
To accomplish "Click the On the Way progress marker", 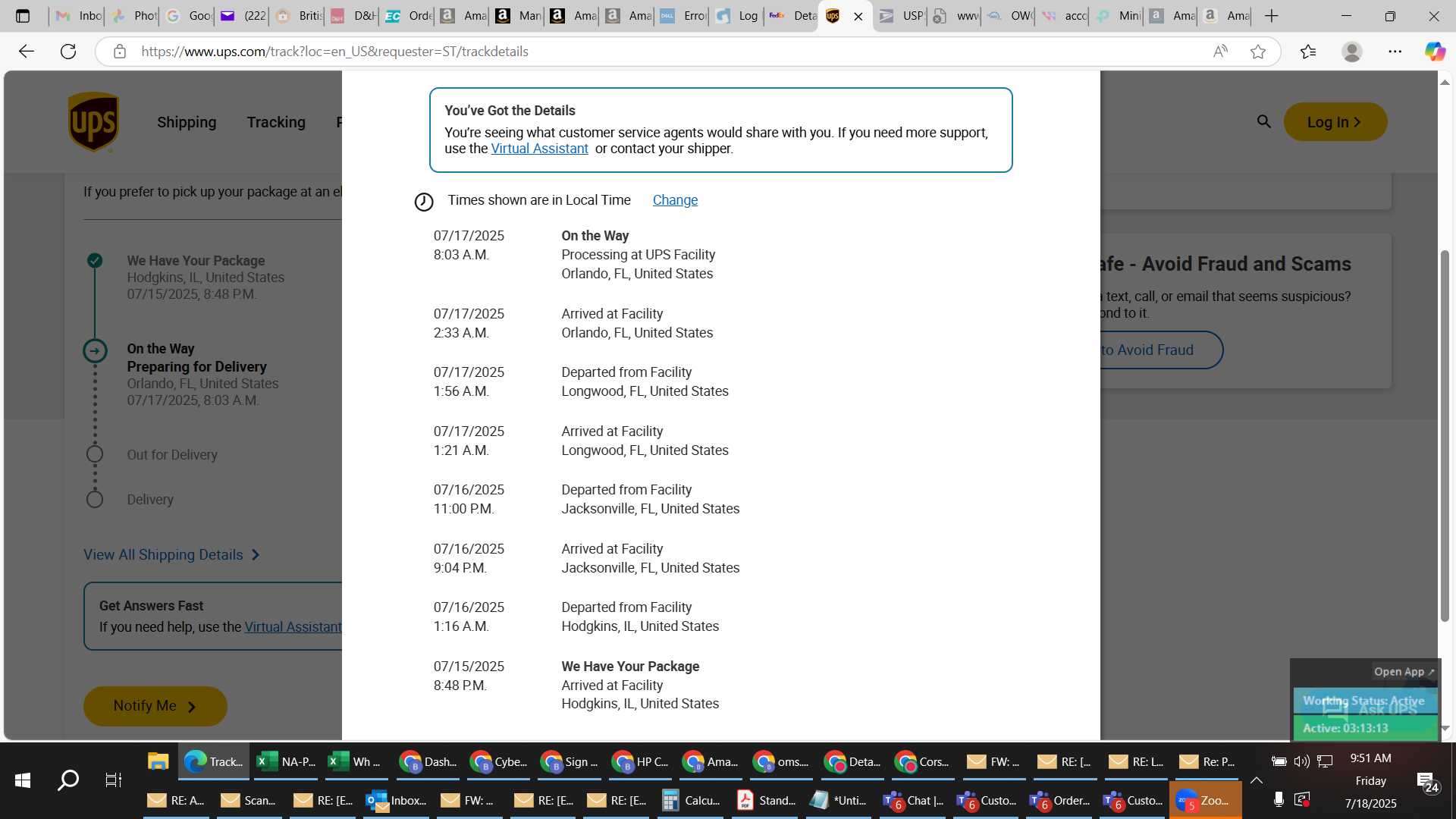I will pos(95,350).
